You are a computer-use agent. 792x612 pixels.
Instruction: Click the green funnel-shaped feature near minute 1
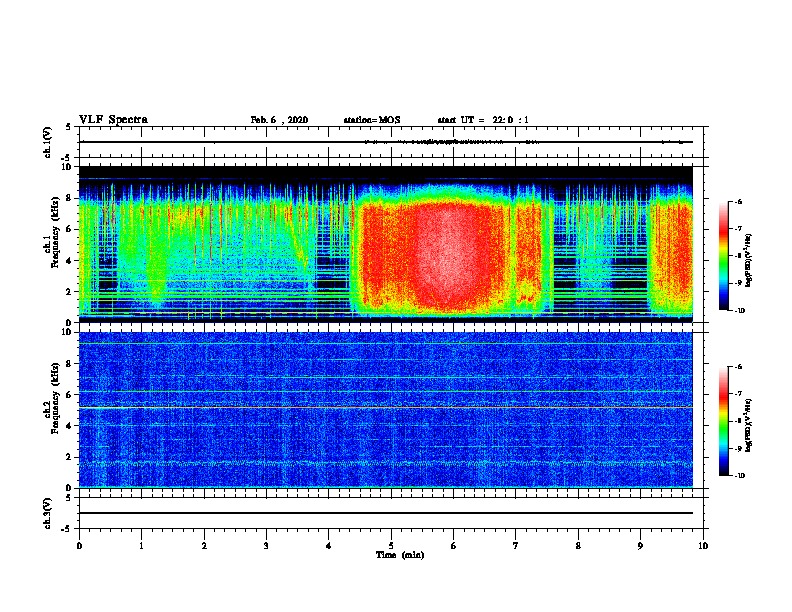point(157,263)
